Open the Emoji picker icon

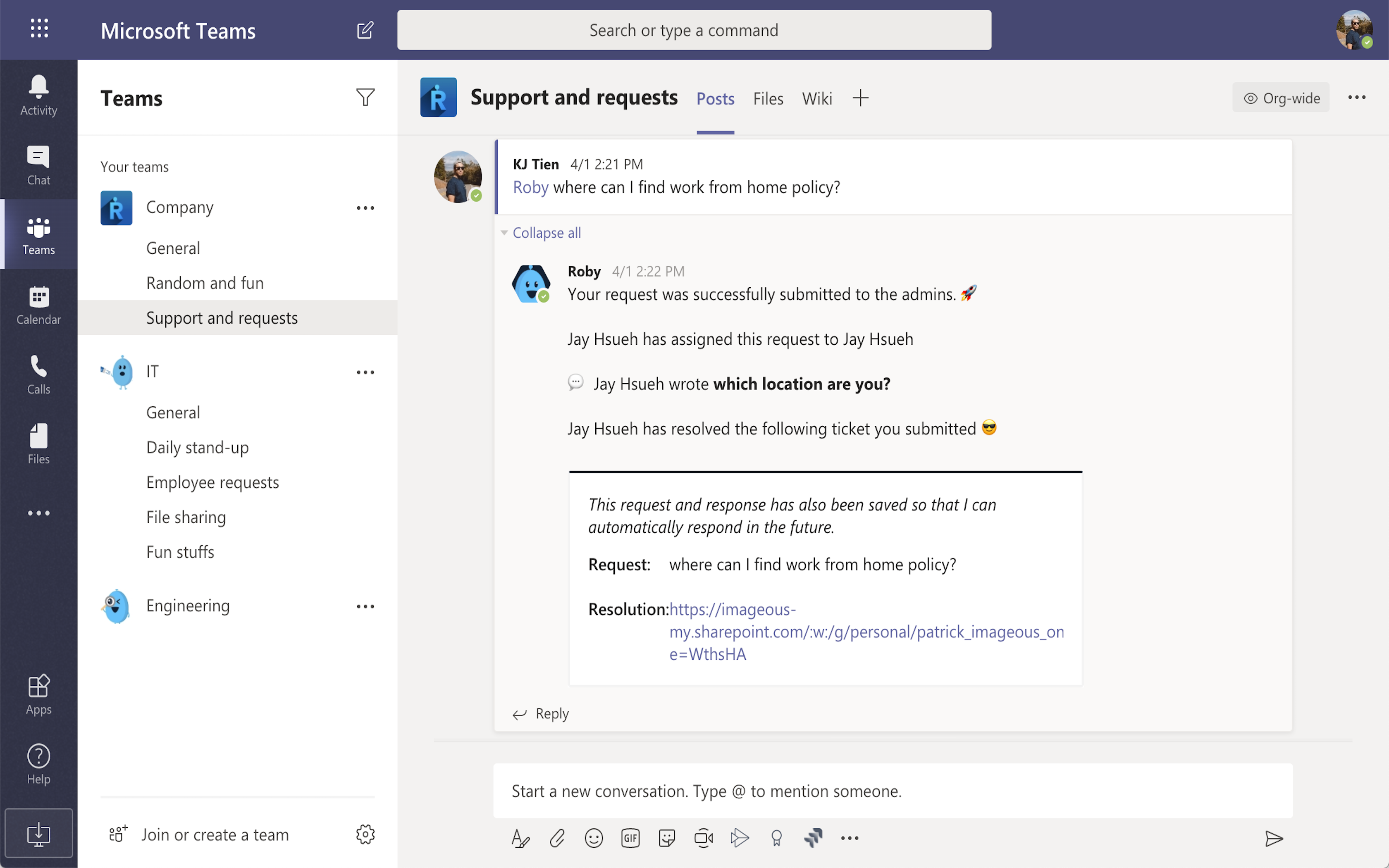pyautogui.click(x=594, y=838)
